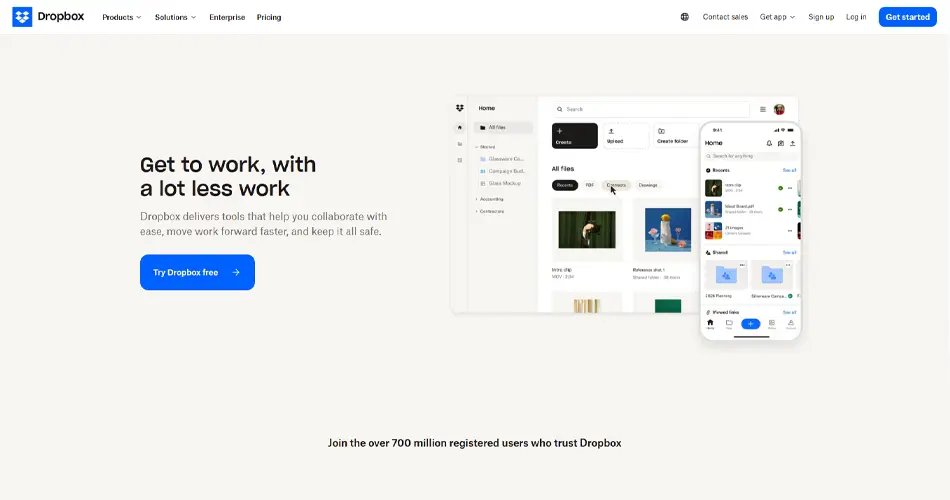Screen dimensions: 950x500
Task: Click the black Create tile with plus icon
Action: (x=574, y=136)
